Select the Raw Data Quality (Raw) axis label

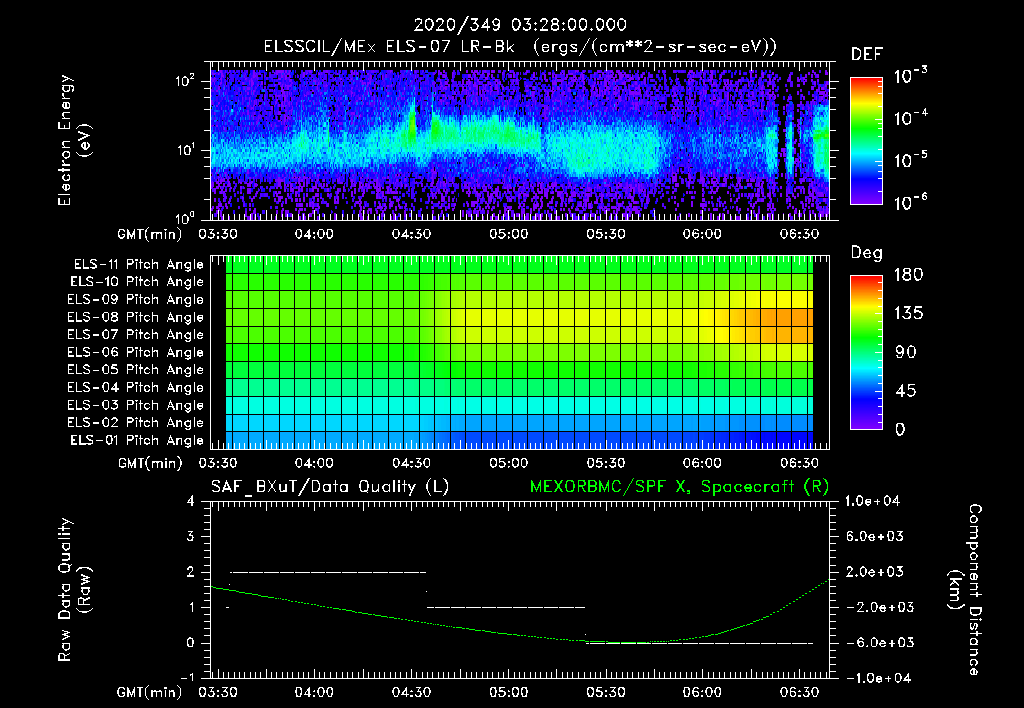click(x=74, y=590)
